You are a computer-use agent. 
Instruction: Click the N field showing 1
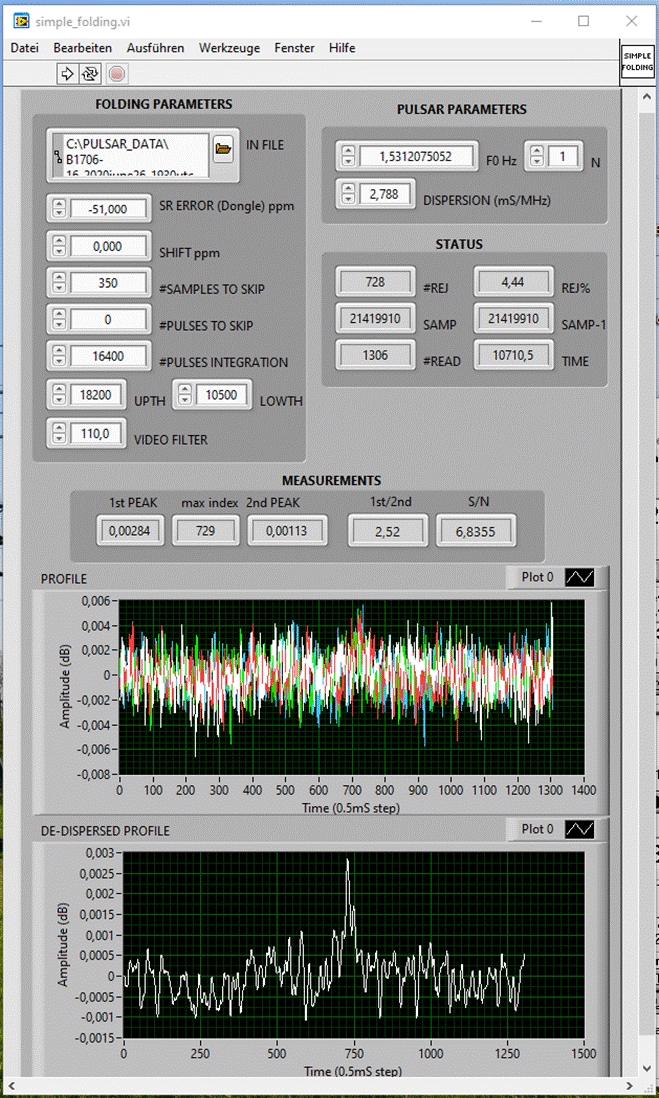point(563,156)
